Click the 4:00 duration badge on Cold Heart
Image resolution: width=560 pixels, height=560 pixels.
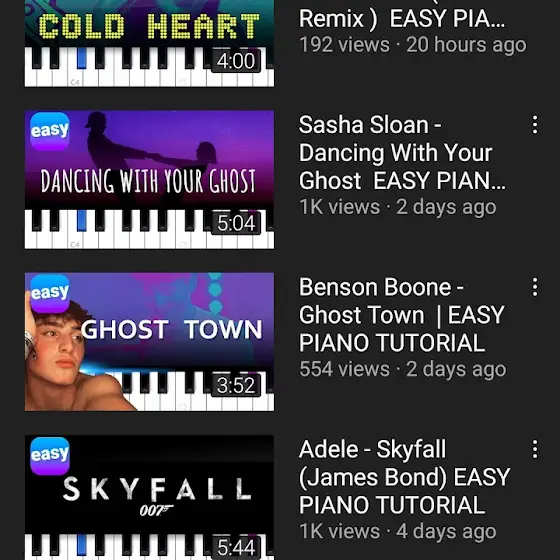236,61
